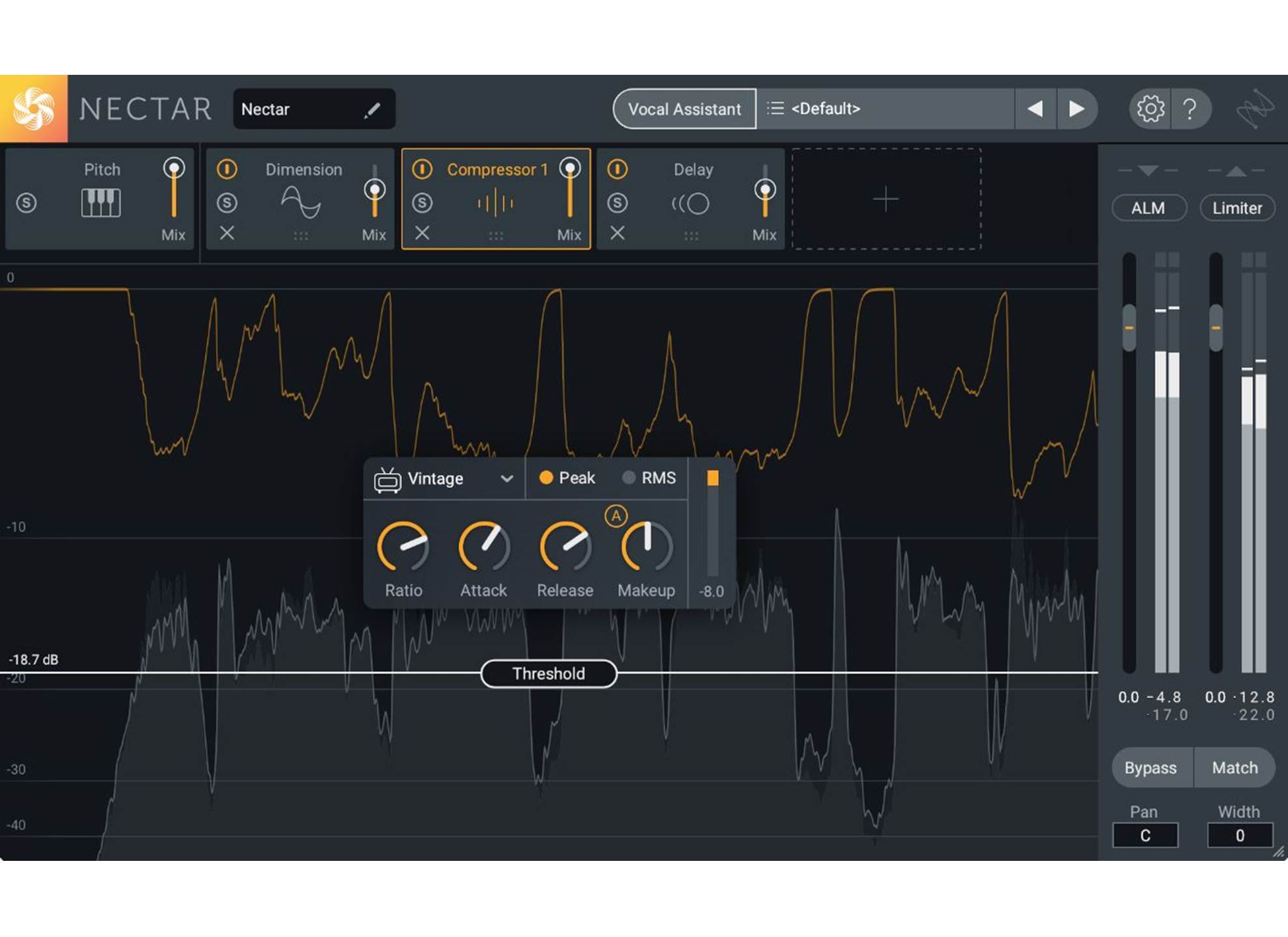Solo the Delay module

[x=617, y=203]
